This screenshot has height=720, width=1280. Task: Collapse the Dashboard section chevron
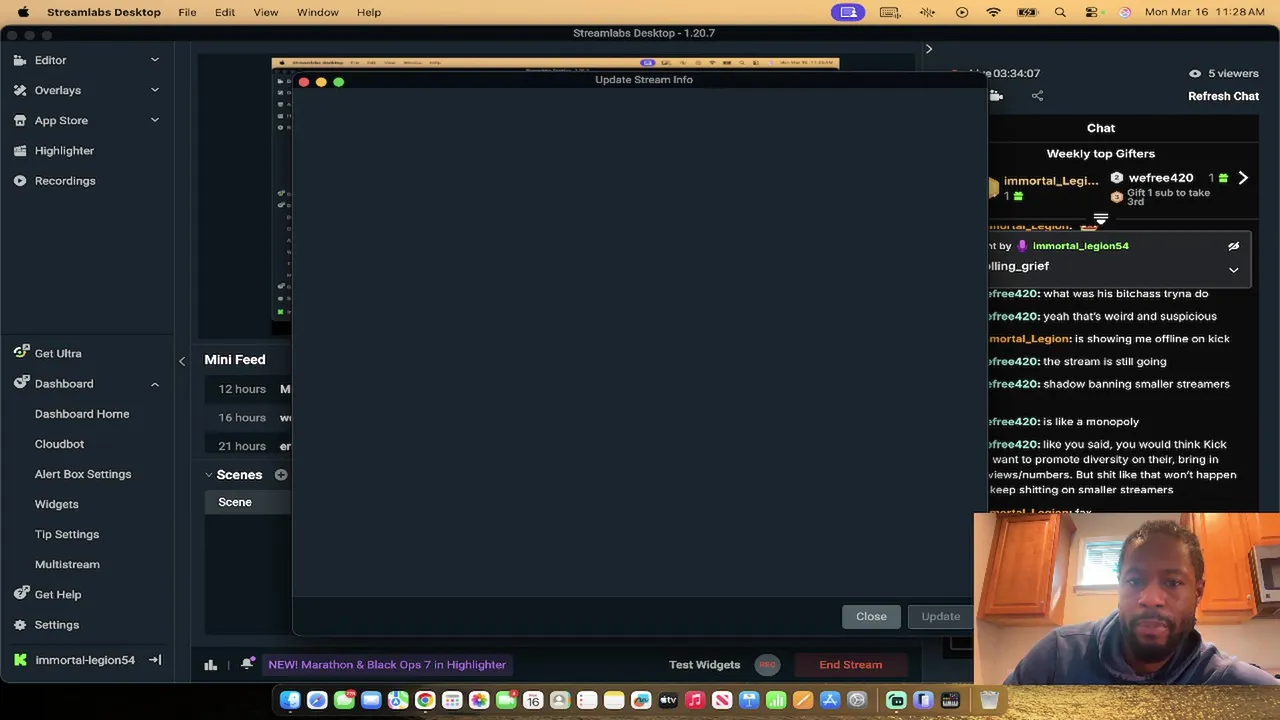155,384
